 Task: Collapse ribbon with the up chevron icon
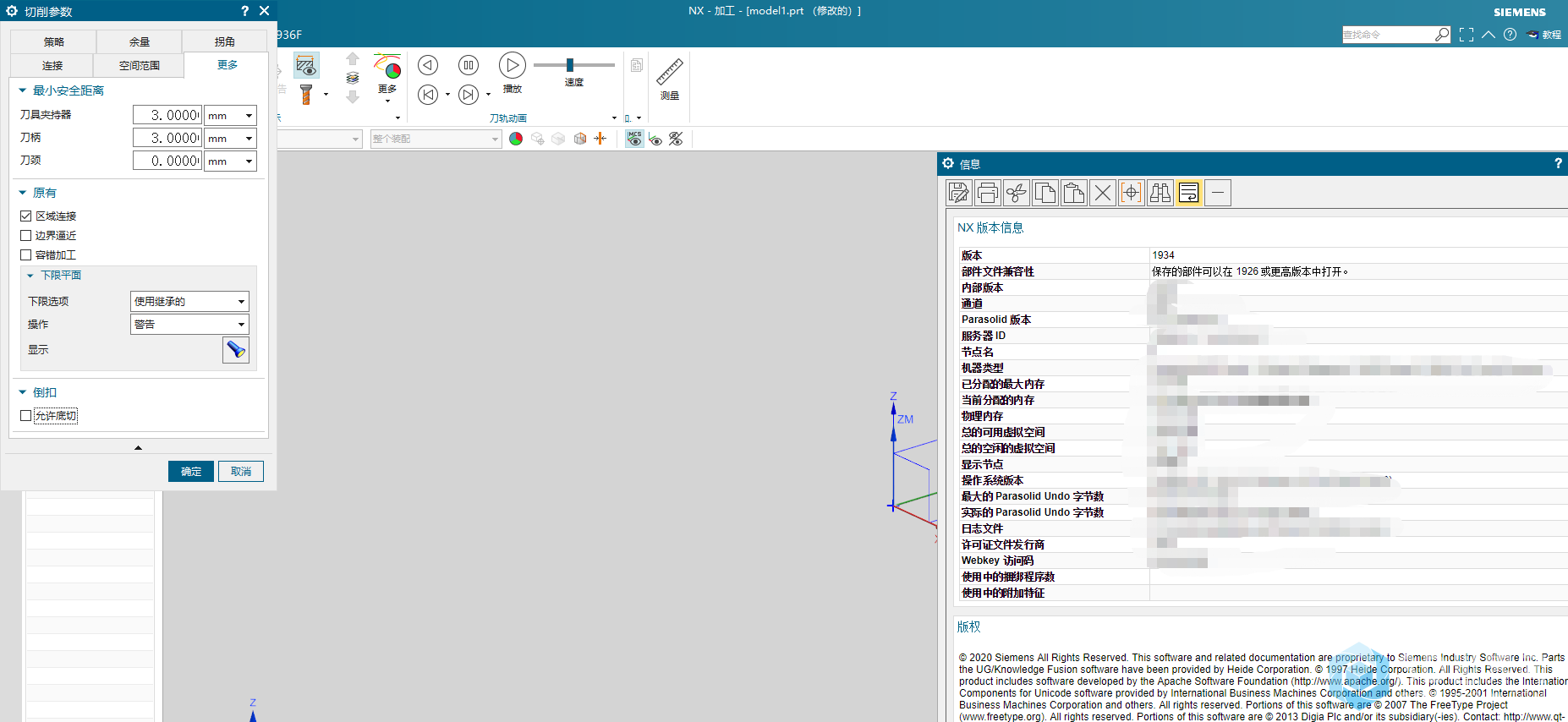(1489, 35)
